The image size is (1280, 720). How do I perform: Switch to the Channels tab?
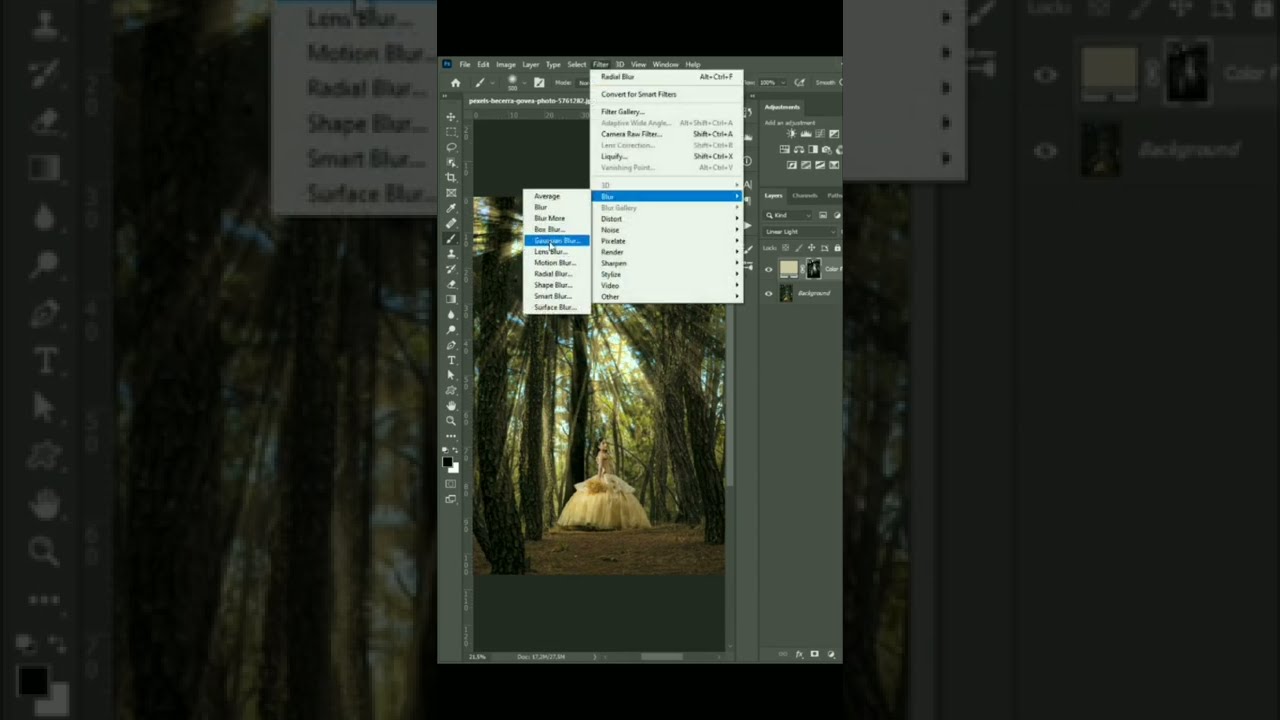coord(805,195)
